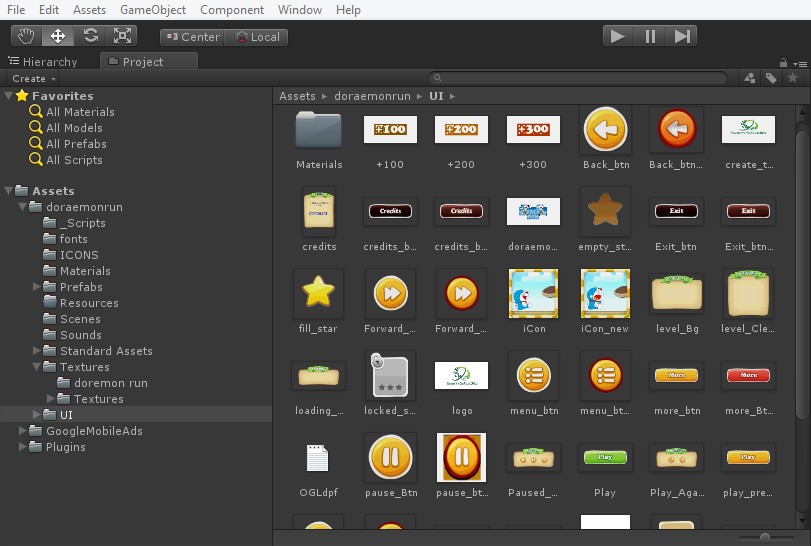Toggle pivot mode Center button
This screenshot has width=811, height=546.
coord(192,37)
